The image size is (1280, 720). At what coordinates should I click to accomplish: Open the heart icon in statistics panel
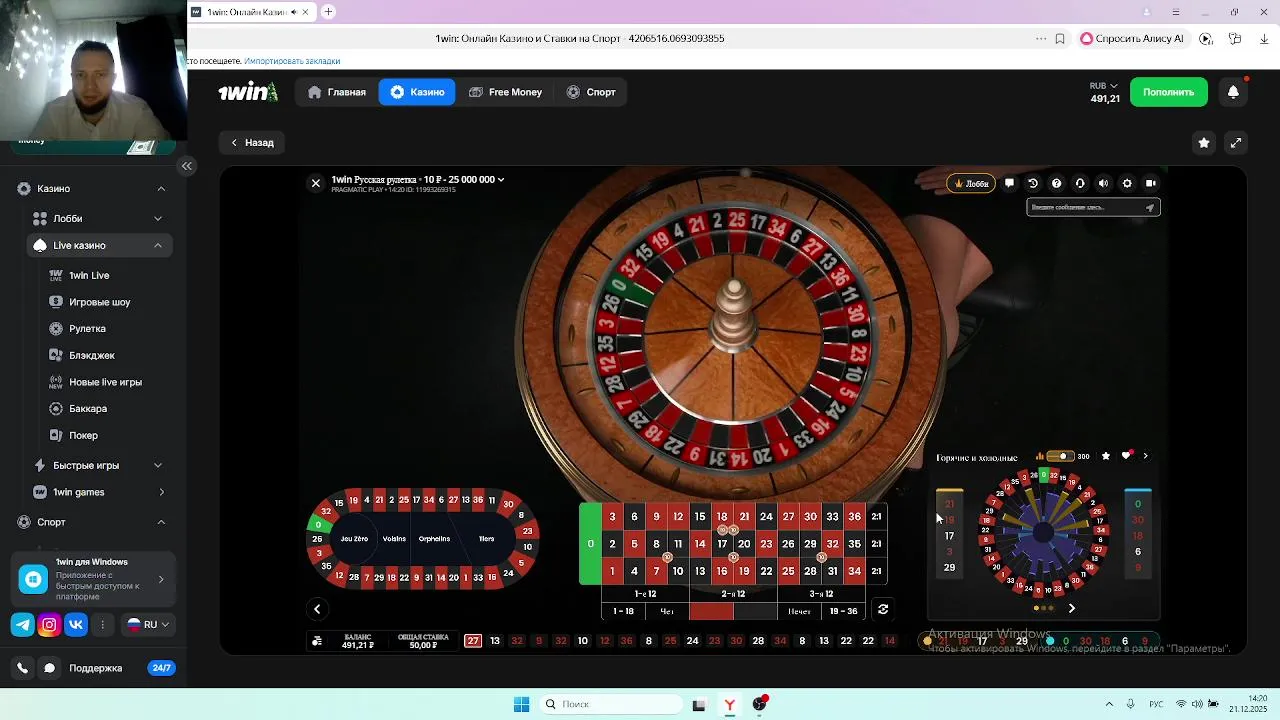click(x=1127, y=456)
